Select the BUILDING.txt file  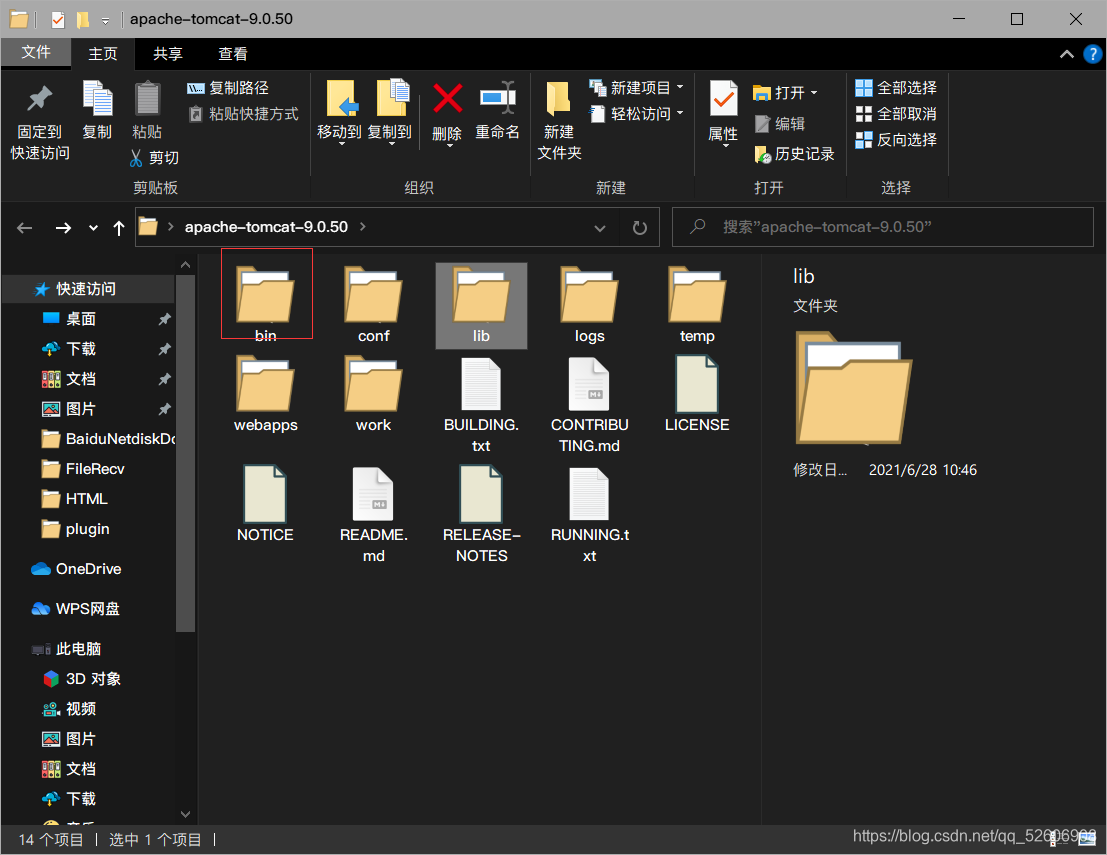click(481, 405)
